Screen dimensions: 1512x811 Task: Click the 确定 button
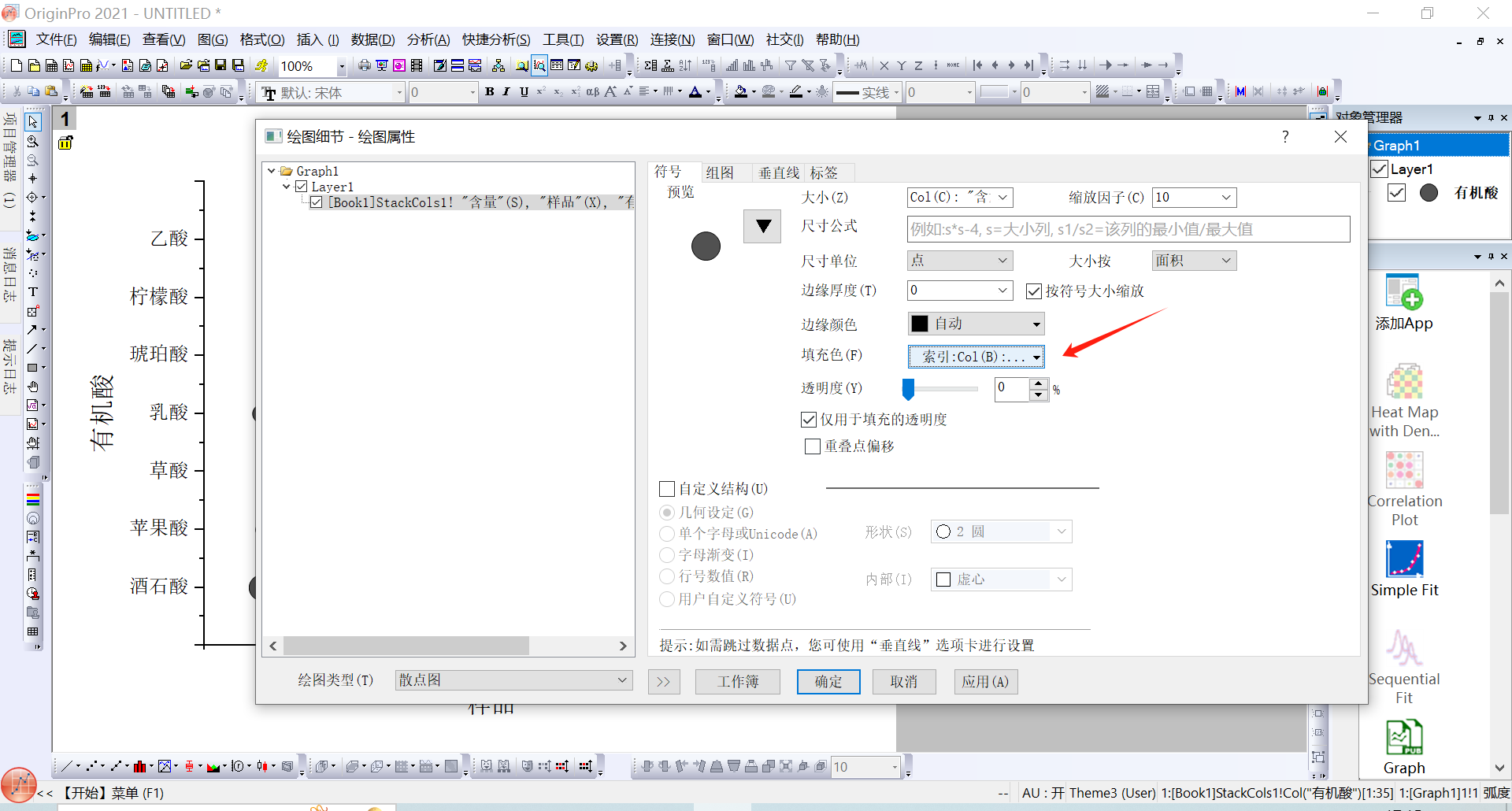click(828, 682)
